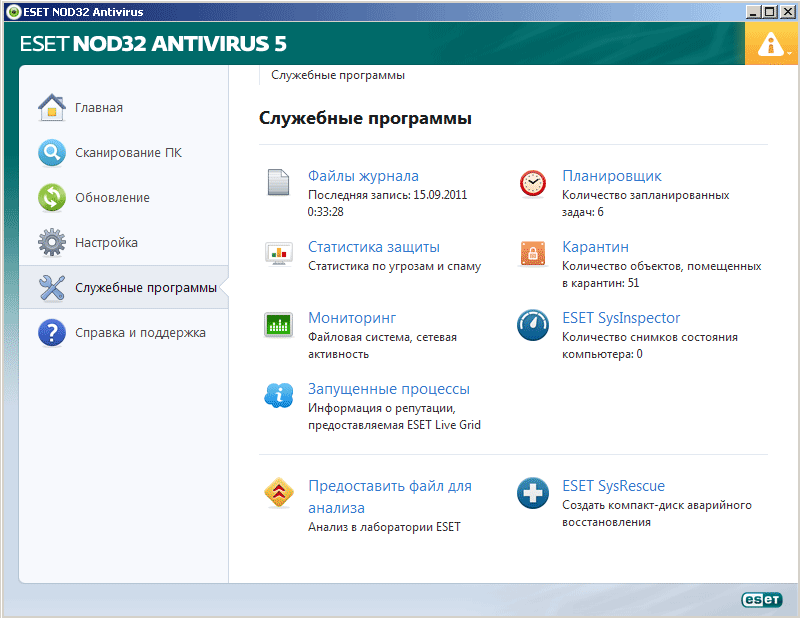Click text 'Количество запланированных задач: 6'
The width and height of the screenshot is (800, 618).
[x=645, y=203]
